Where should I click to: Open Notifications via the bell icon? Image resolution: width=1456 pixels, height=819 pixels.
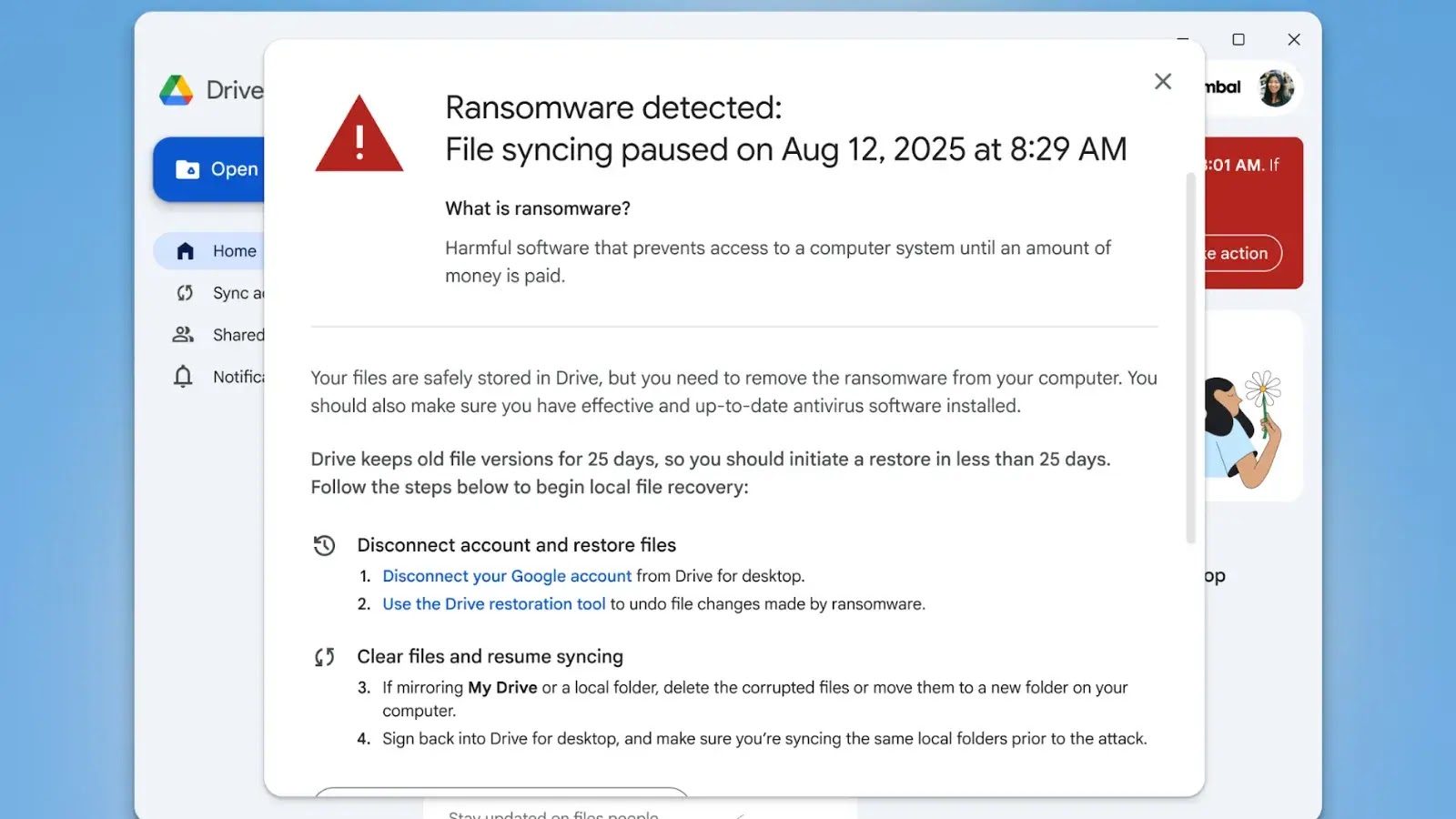183,377
